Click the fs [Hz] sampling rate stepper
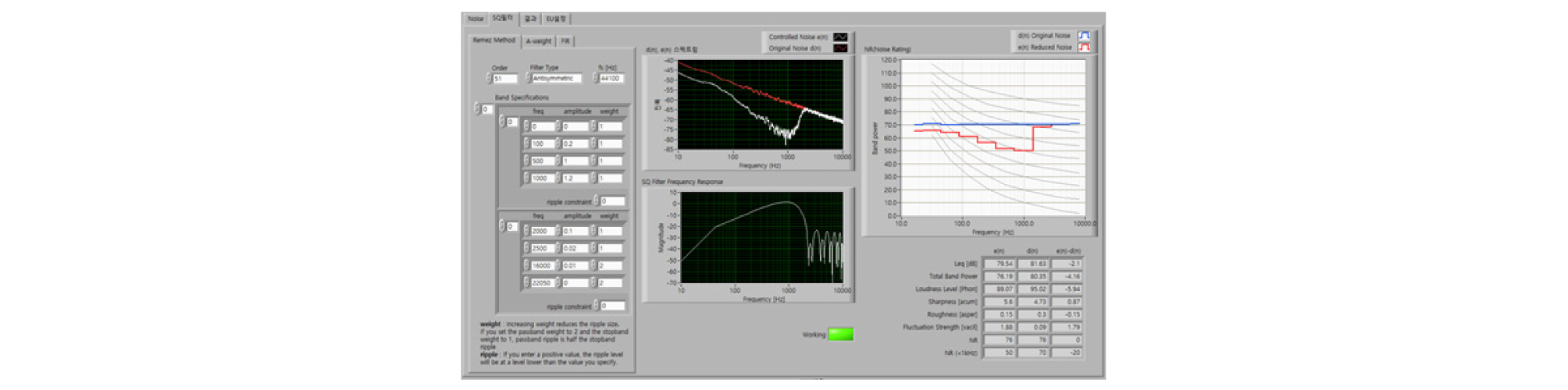 [595, 79]
